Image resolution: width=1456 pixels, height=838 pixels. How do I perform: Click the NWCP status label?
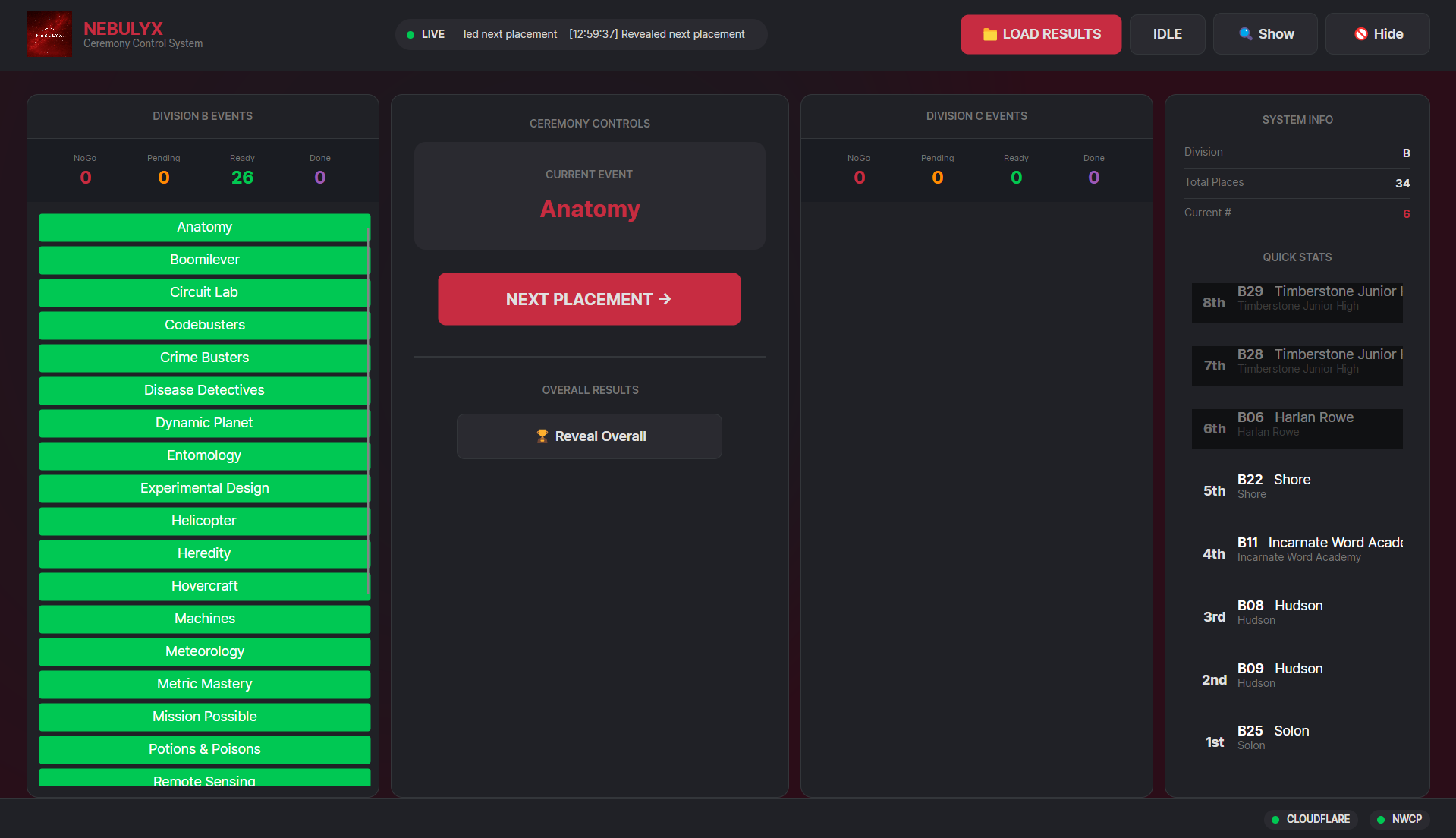1407,819
